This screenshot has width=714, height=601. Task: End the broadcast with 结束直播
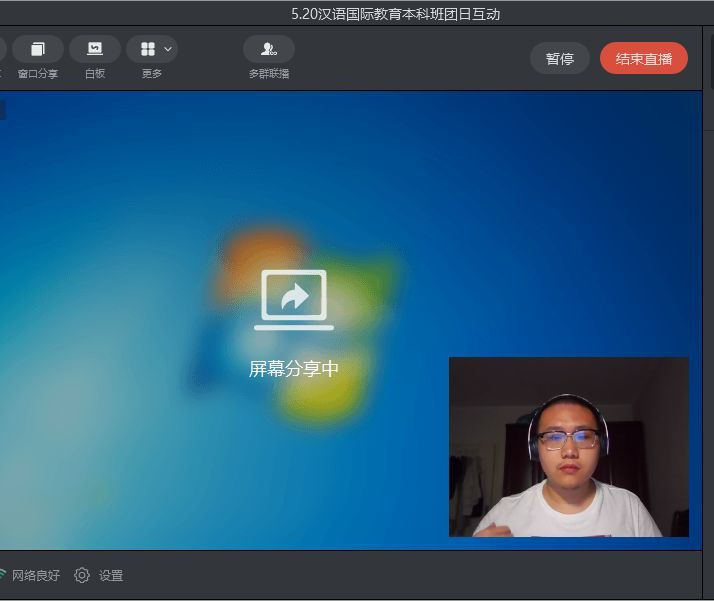coord(643,58)
